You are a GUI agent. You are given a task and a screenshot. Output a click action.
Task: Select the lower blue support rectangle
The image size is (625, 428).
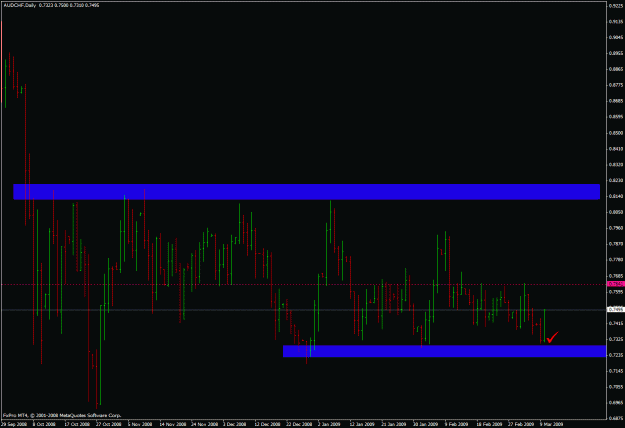(444, 351)
